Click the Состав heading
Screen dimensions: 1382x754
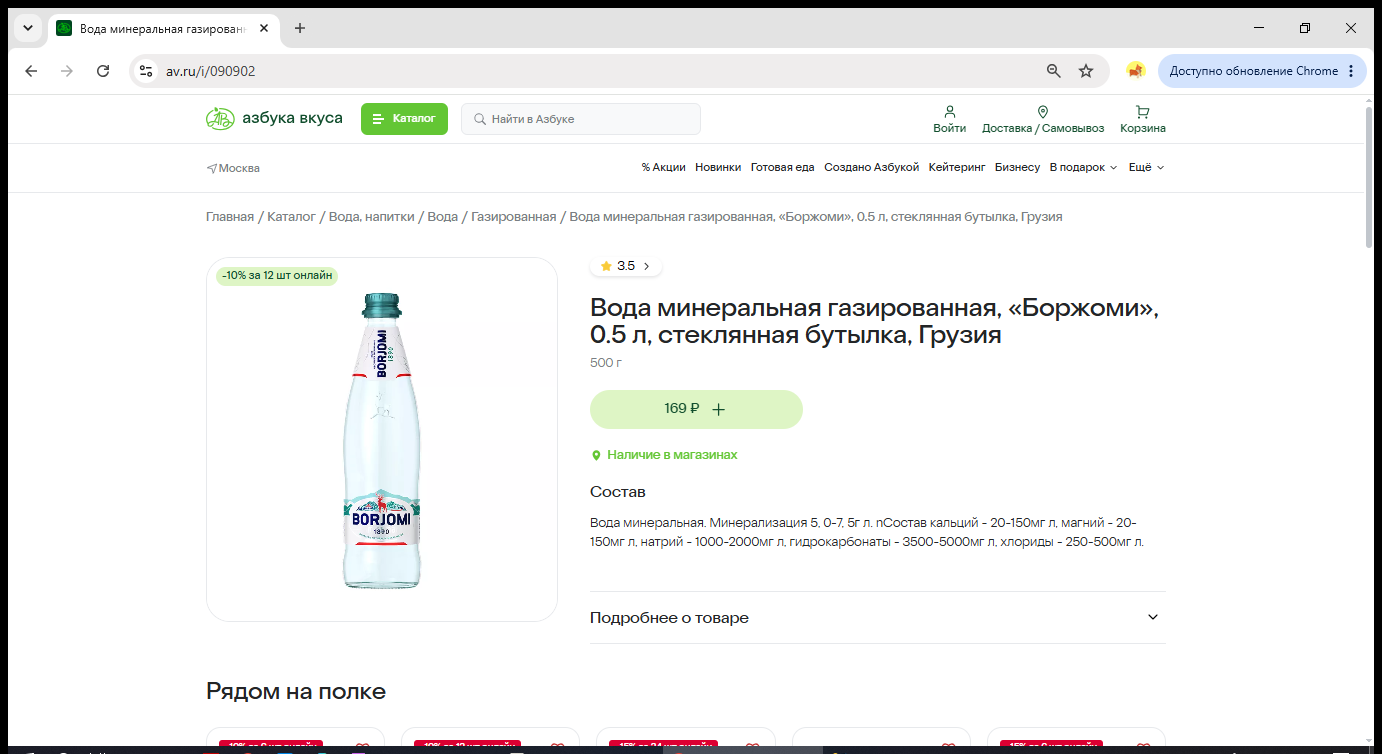point(618,492)
